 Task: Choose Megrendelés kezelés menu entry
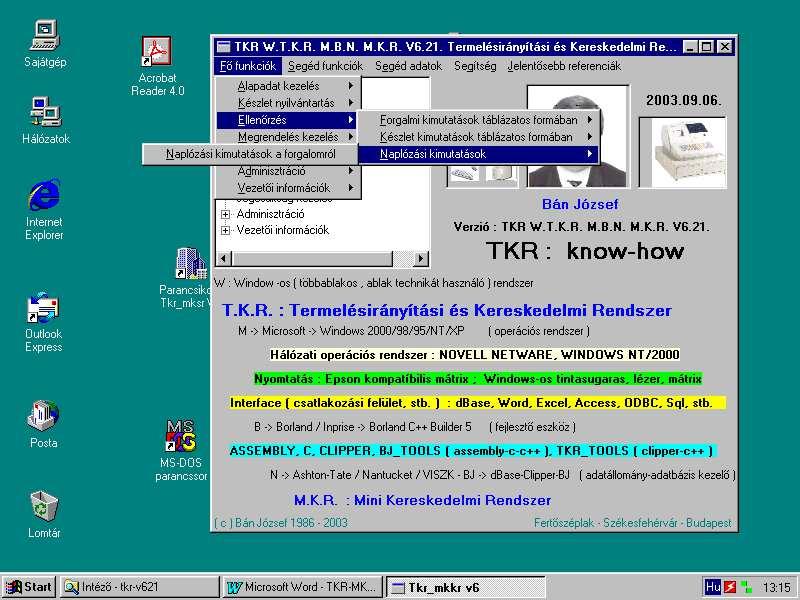[x=288, y=137]
